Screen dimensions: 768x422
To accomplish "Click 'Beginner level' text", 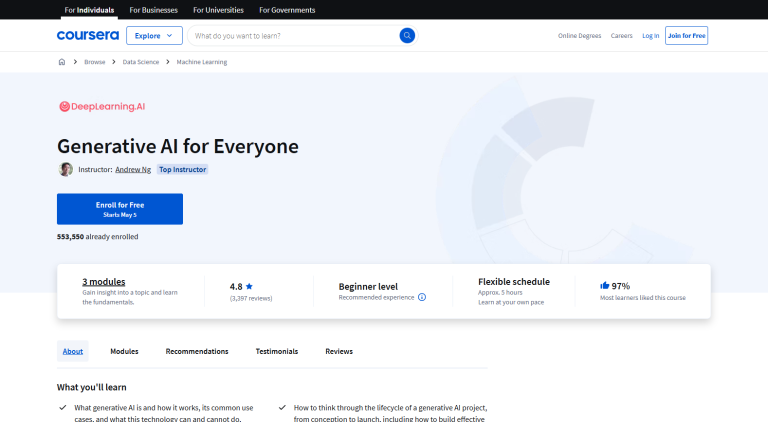I will (x=368, y=286).
